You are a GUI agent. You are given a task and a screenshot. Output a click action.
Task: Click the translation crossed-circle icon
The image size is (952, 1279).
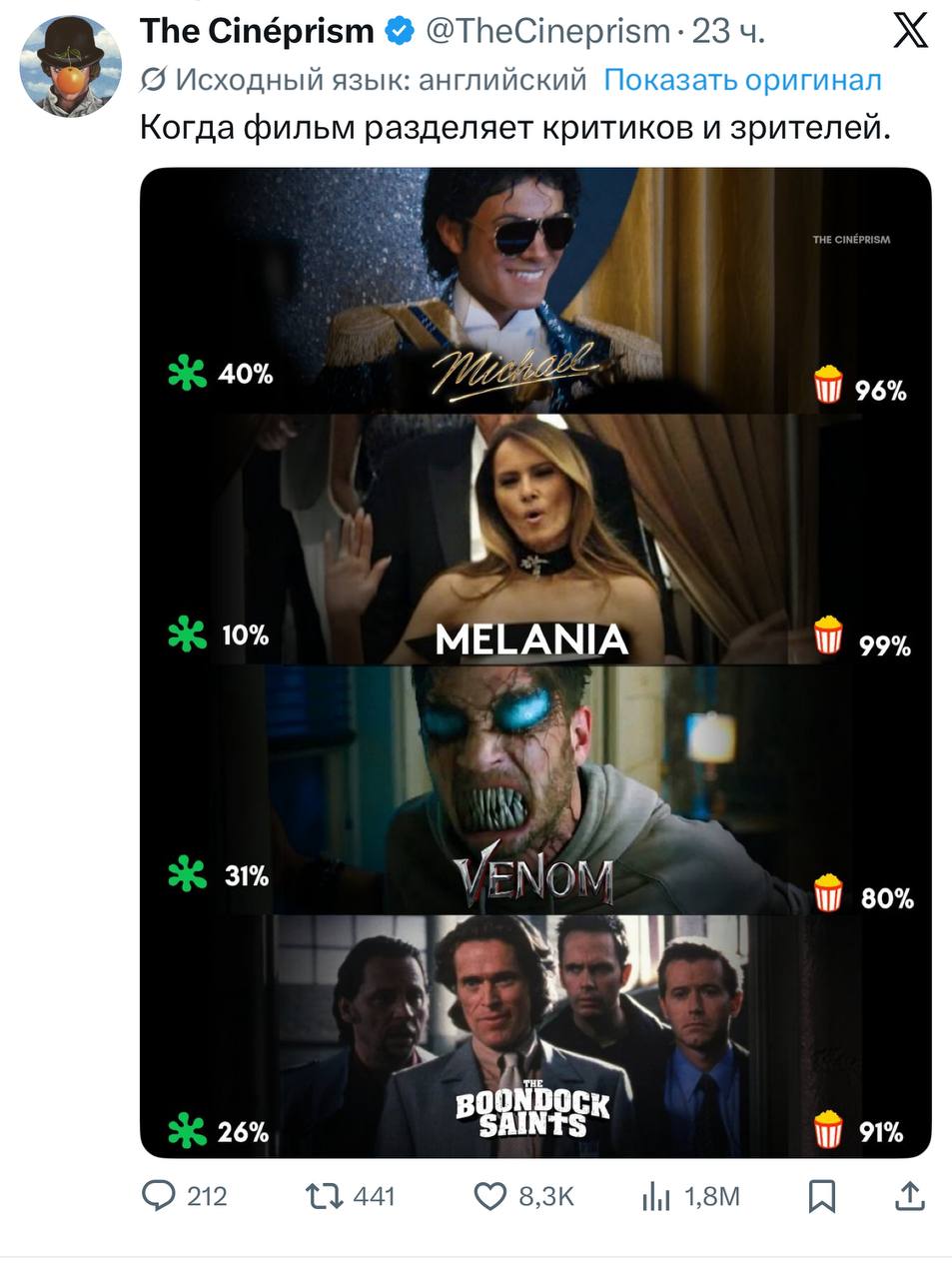(x=154, y=80)
